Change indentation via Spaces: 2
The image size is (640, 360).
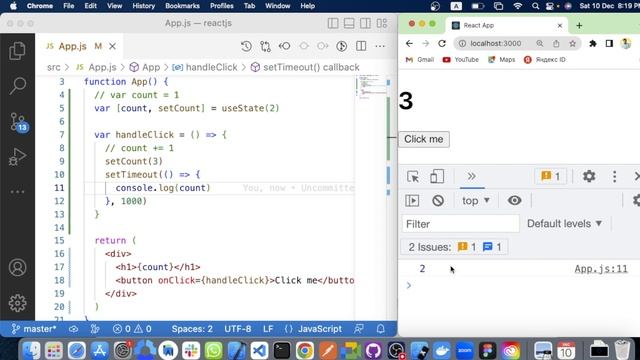[x=192, y=329]
